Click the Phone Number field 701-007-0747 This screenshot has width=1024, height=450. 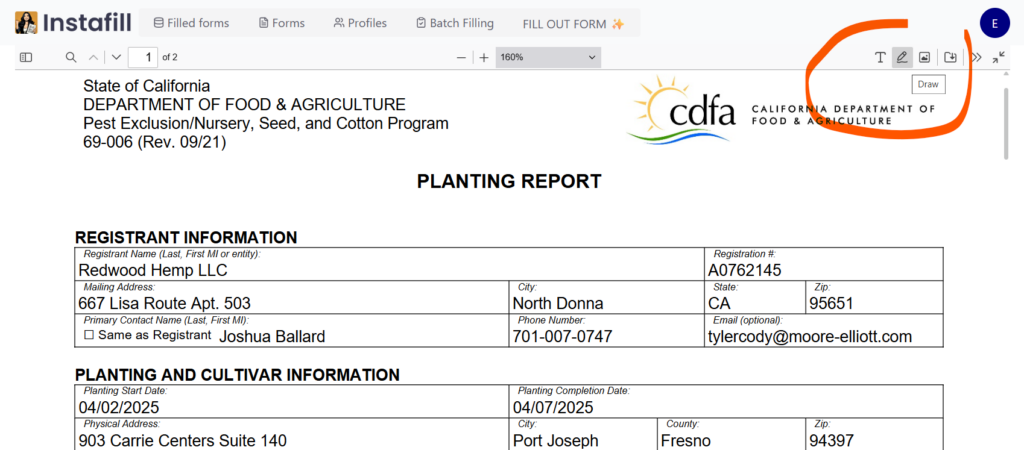607,336
